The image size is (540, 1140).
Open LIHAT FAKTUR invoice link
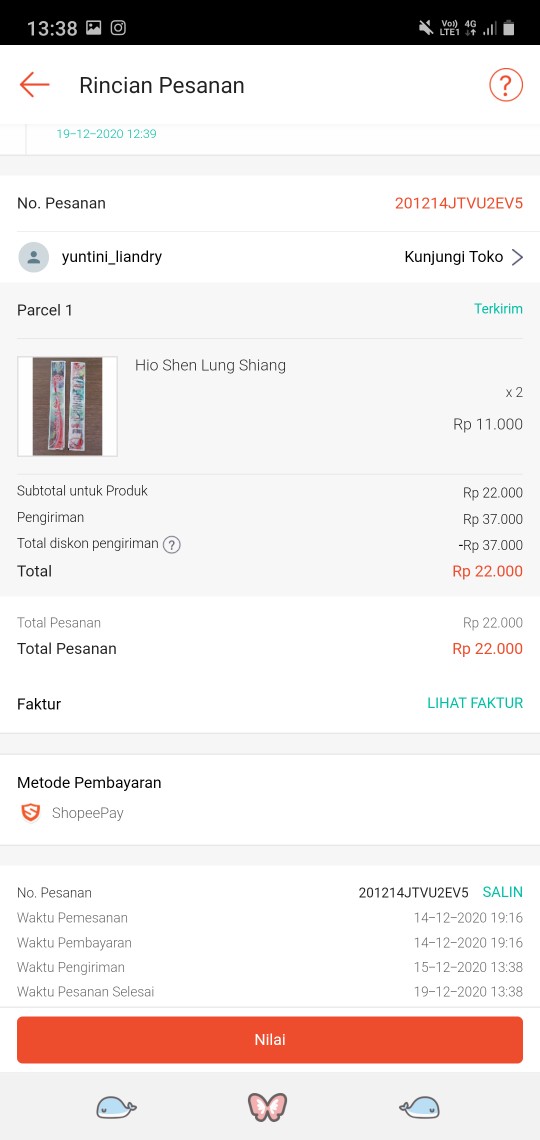click(x=475, y=703)
